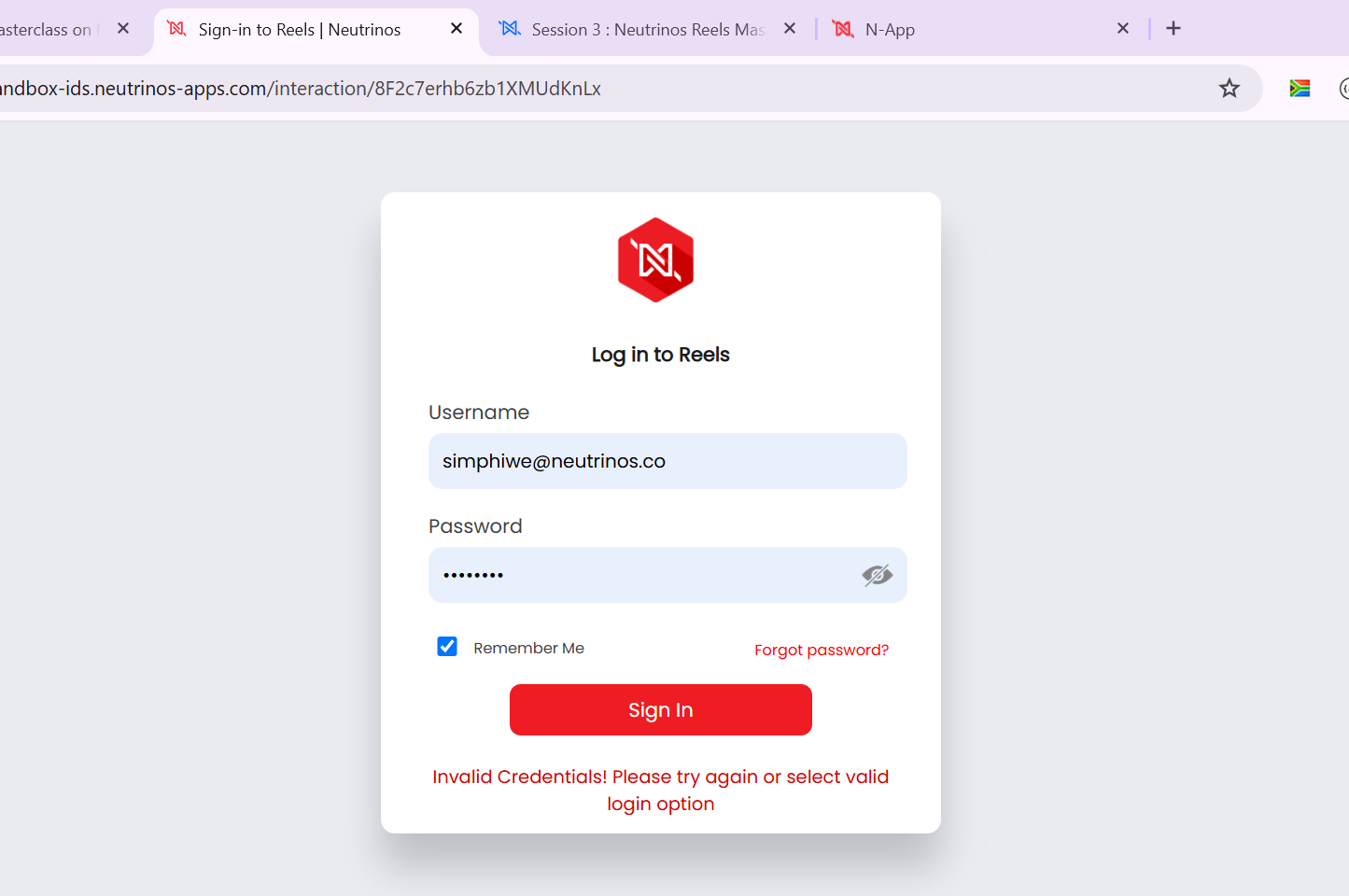Image resolution: width=1349 pixels, height=896 pixels.
Task: Focus the Password input field
Action: pos(667,575)
